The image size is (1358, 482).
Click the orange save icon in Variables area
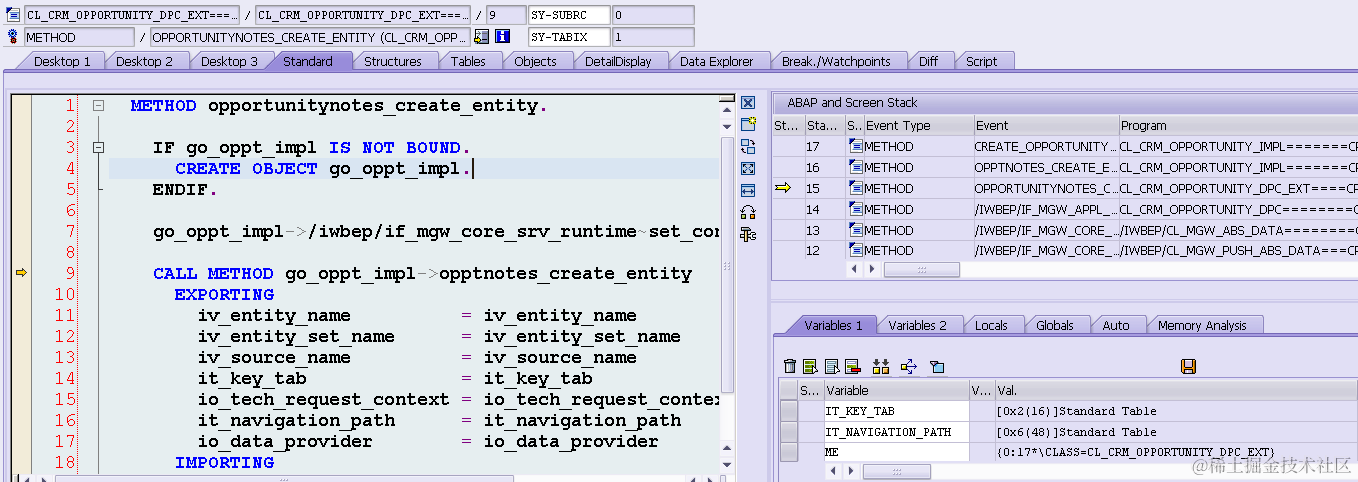[1188, 367]
